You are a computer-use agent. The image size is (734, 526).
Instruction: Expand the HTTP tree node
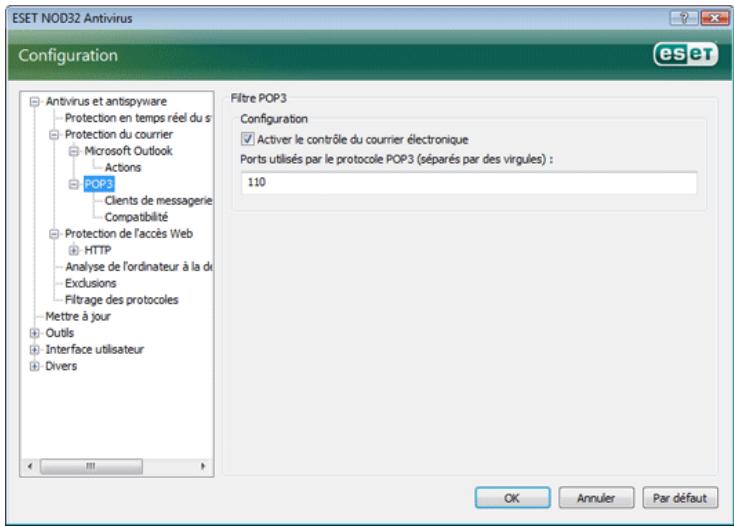click(x=73, y=250)
